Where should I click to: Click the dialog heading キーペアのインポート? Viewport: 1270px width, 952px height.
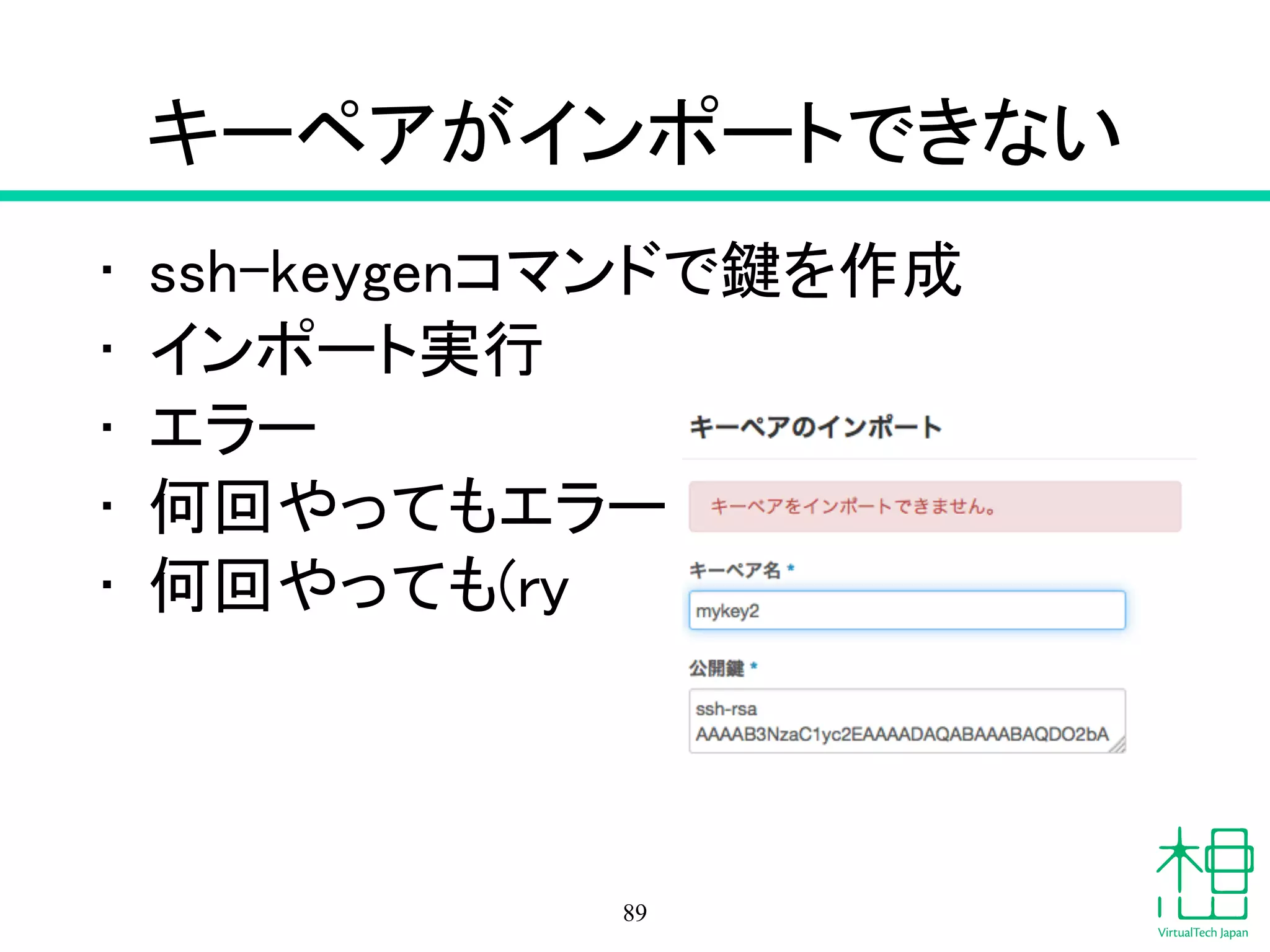click(815, 427)
